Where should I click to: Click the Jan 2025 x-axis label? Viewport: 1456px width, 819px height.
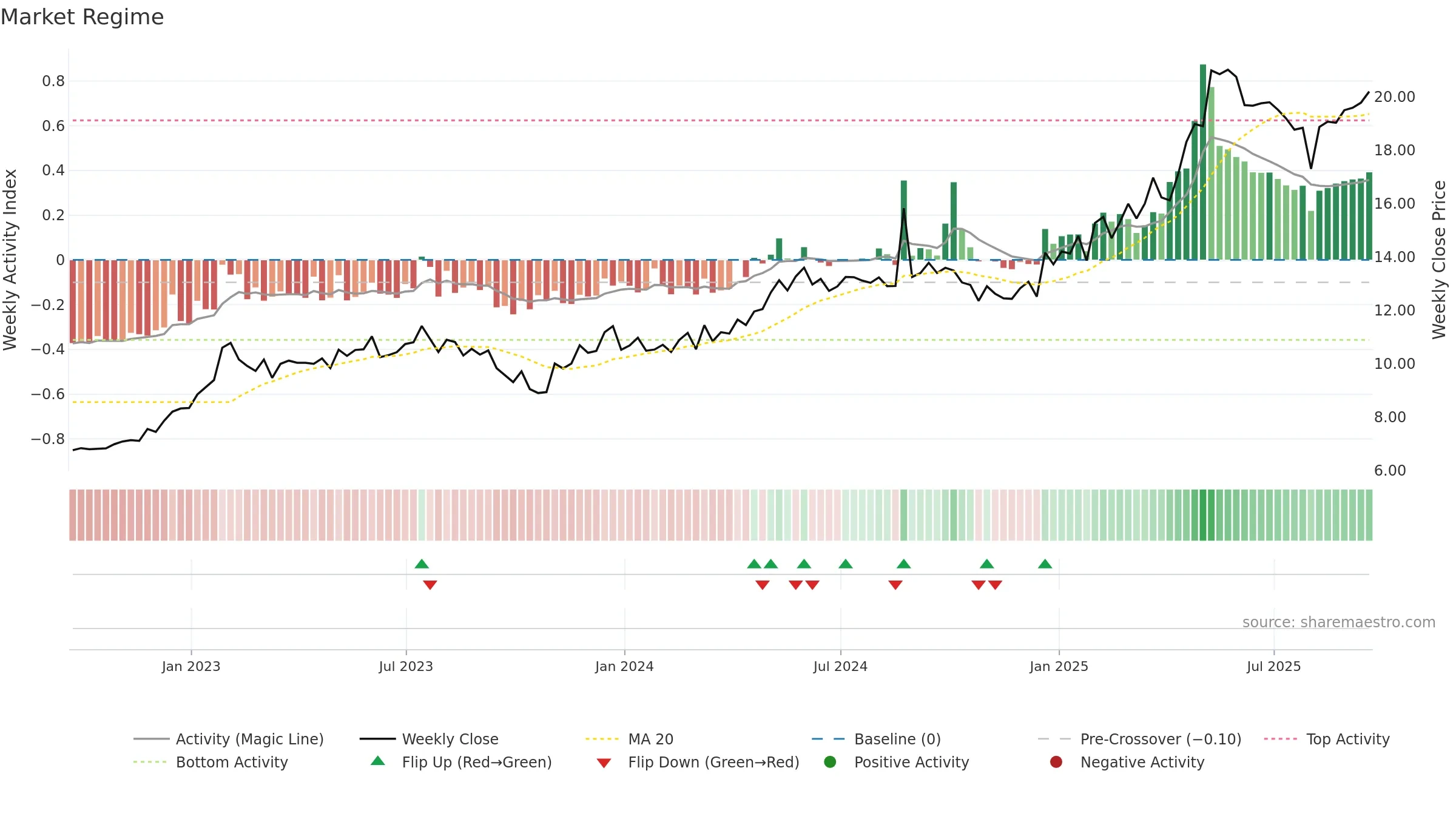pos(1059,666)
